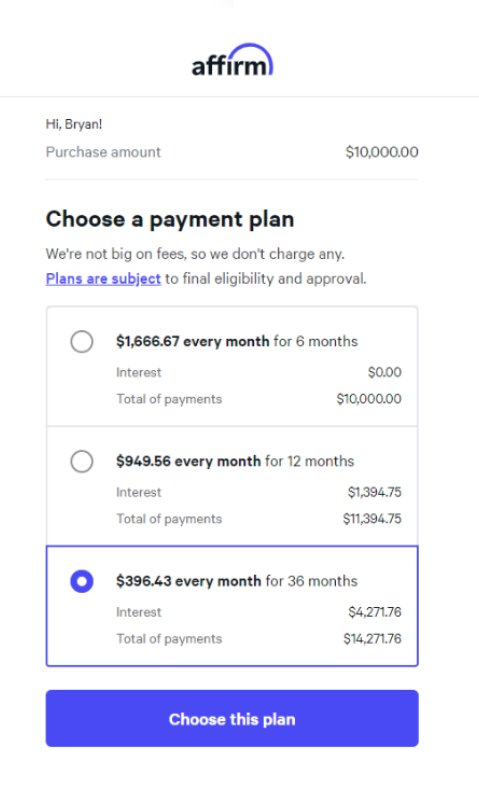This screenshot has width=479, height=795.
Task: Click the "Hi, Bryan!" greeting text
Action: point(74,124)
